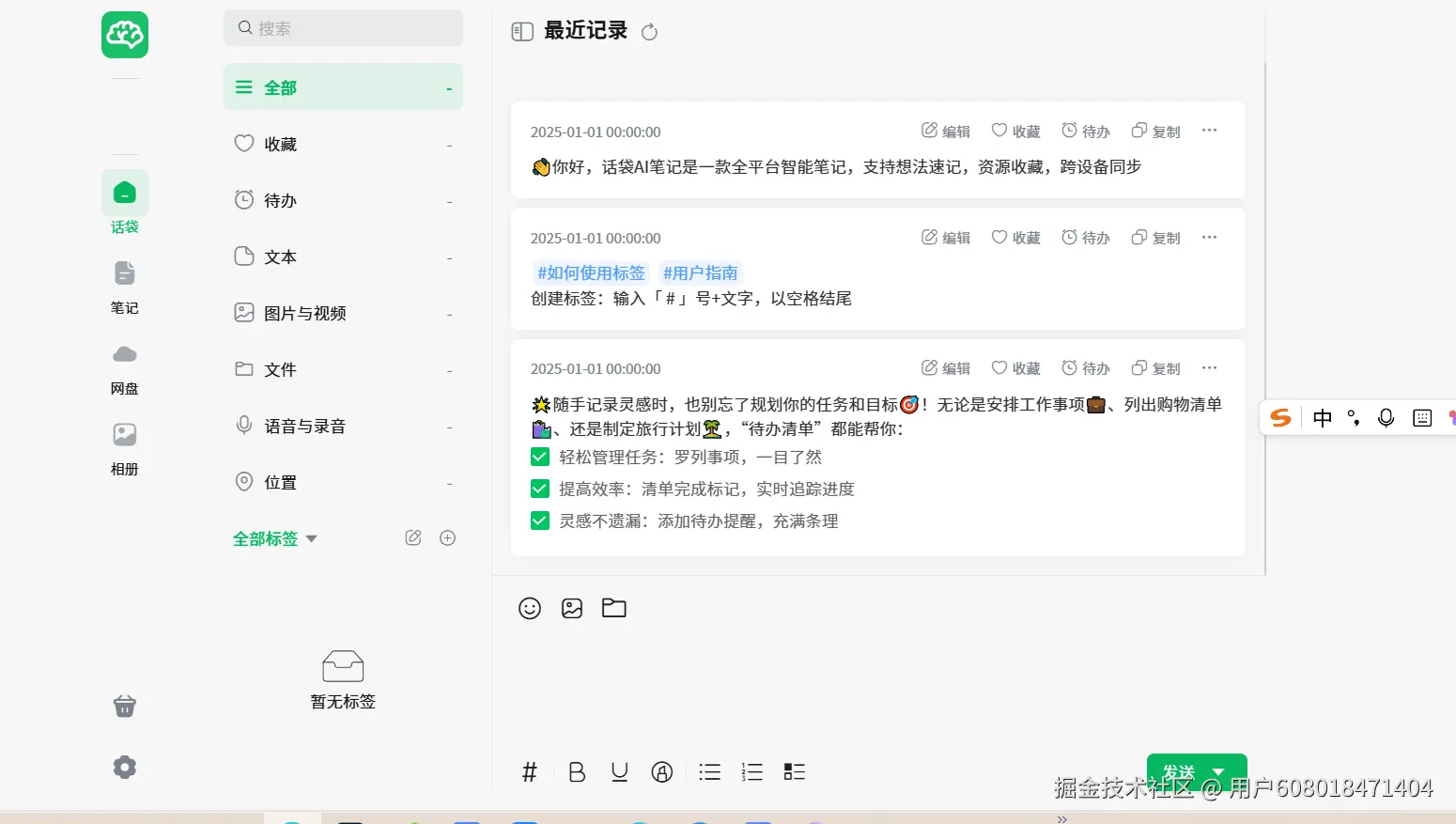This screenshot has height=824, width=1456.
Task: Open the text color tool
Action: (662, 772)
